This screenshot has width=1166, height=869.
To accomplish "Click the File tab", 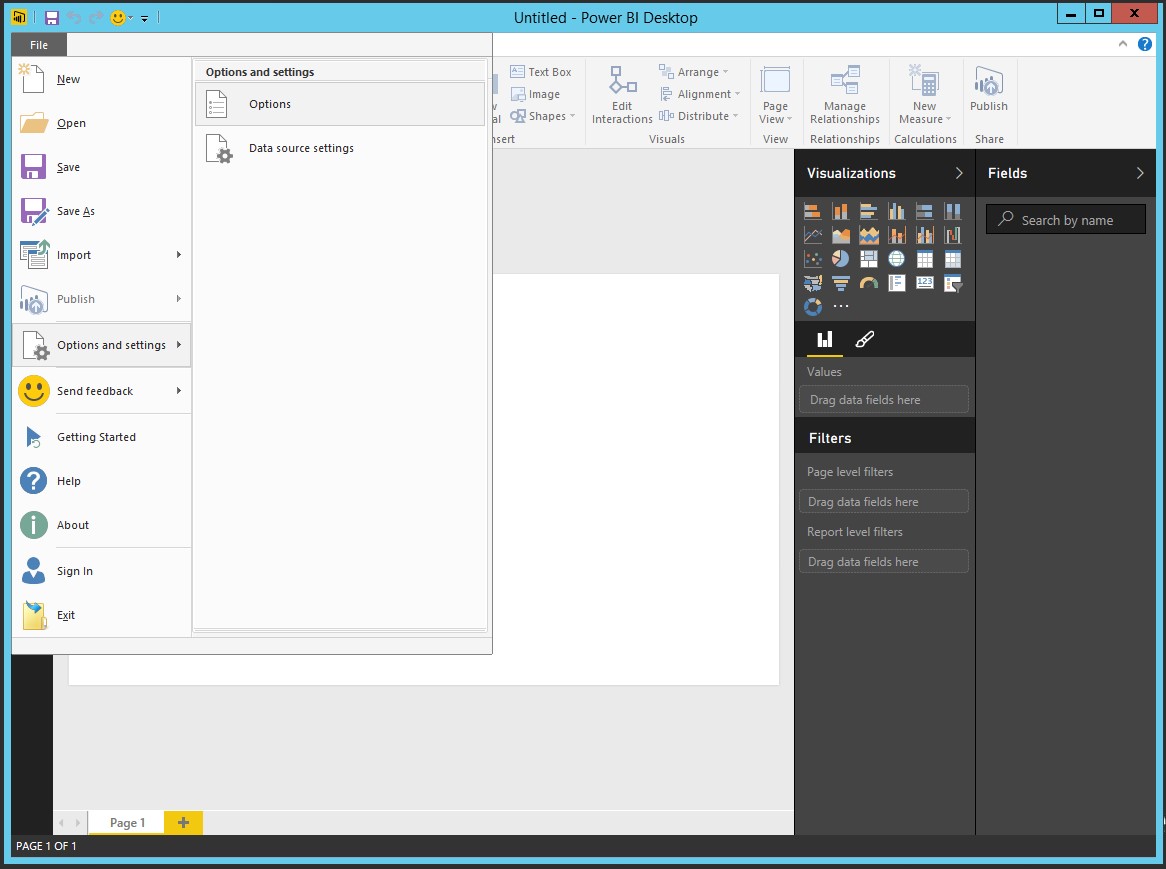I will [x=39, y=45].
